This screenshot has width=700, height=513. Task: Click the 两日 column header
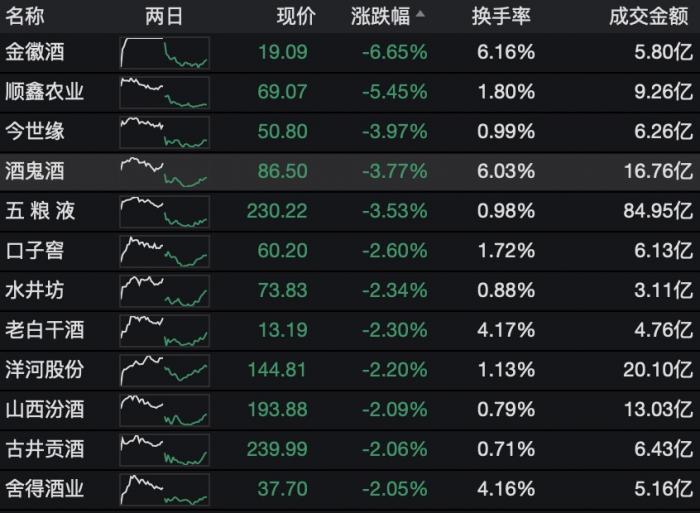(x=164, y=17)
